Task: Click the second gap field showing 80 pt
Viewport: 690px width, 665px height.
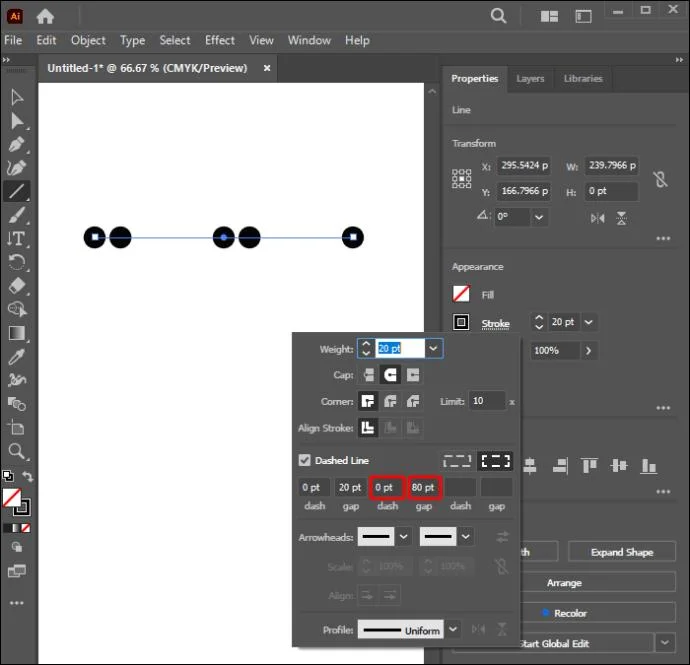Action: [424, 487]
